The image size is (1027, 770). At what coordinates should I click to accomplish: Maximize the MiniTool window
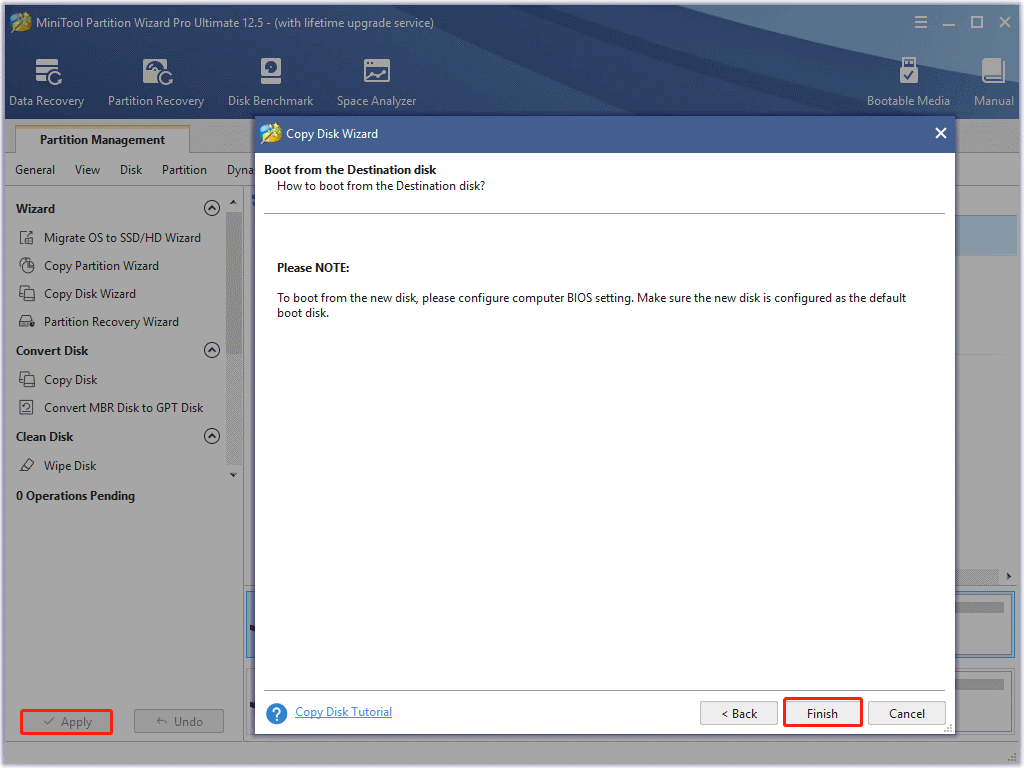coord(977,23)
